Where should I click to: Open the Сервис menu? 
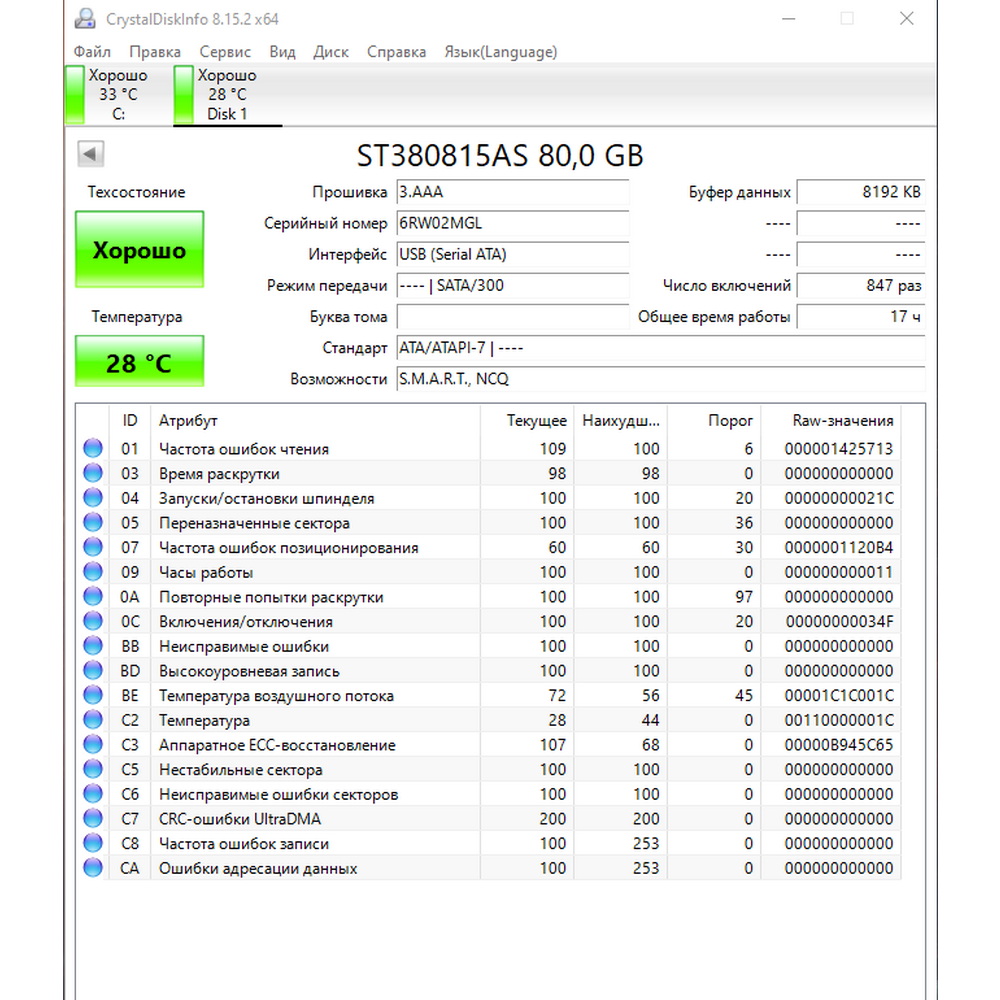(225, 52)
